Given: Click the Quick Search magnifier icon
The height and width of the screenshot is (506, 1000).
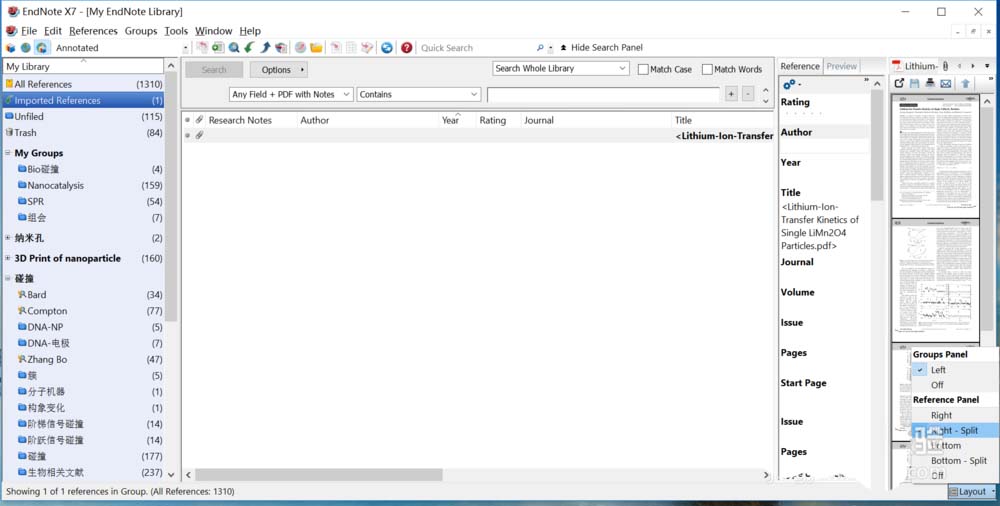Looking at the screenshot, I should [540, 48].
